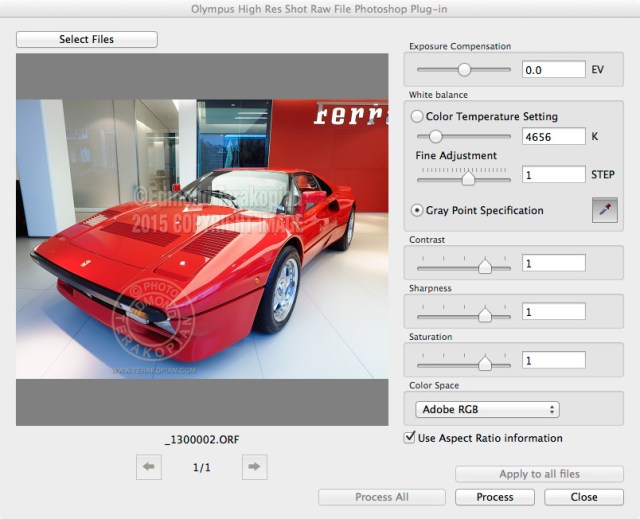This screenshot has height=519, width=640.
Task: Click the Close button
Action: (584, 497)
